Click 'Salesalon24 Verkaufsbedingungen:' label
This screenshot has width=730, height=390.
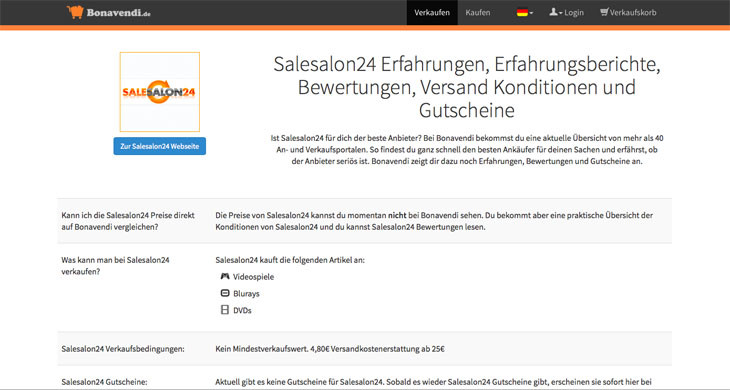[123, 349]
